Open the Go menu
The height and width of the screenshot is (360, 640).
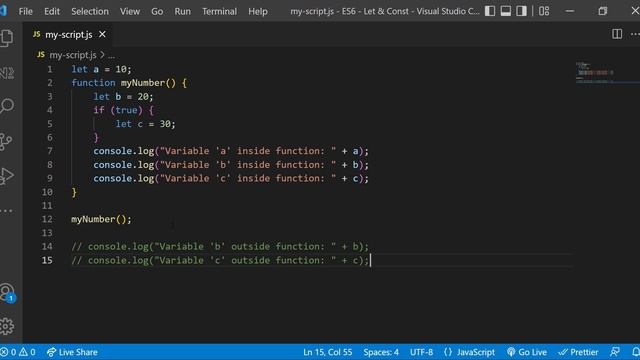tap(157, 11)
